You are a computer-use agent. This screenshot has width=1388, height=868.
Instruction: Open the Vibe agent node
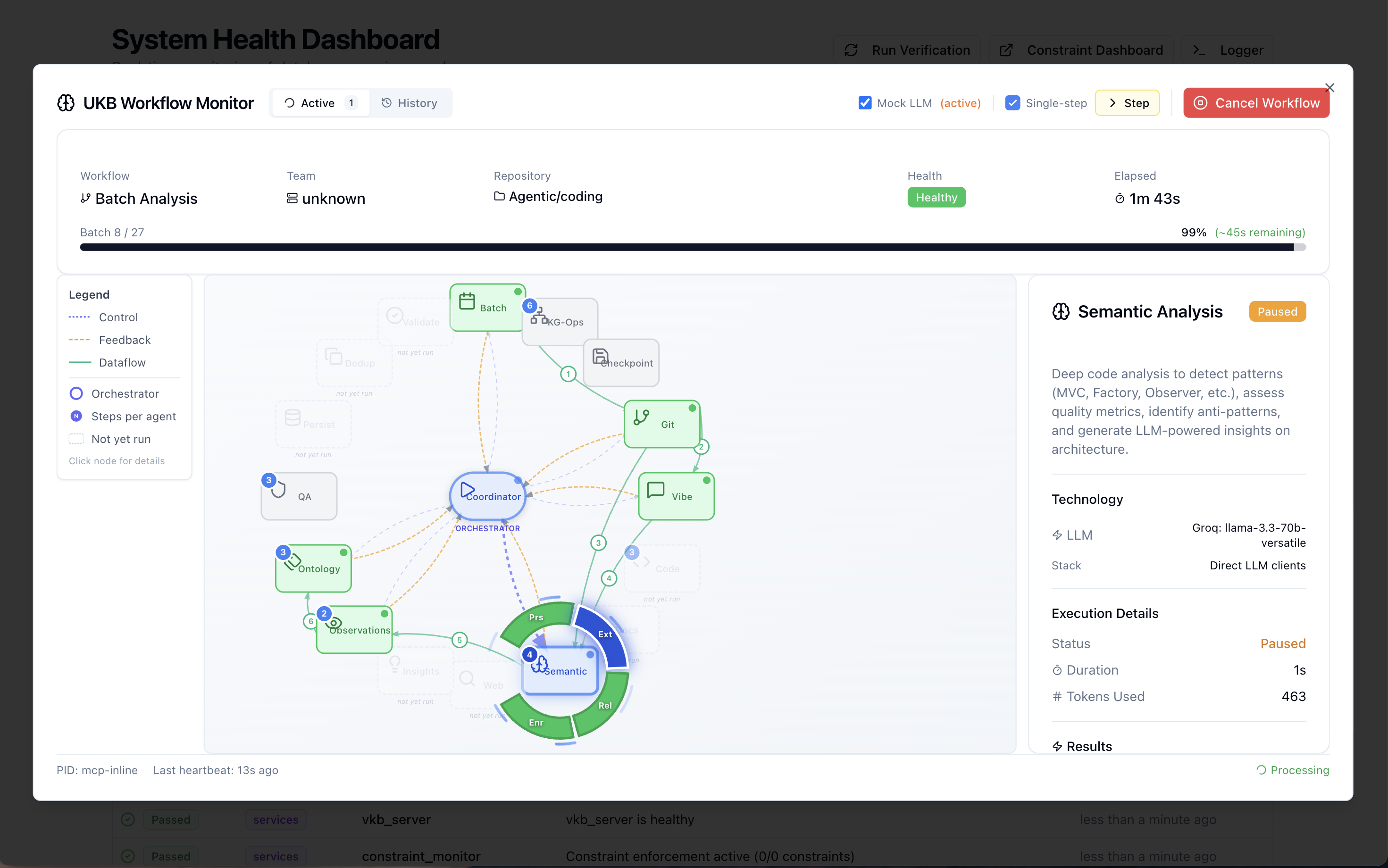click(x=676, y=496)
